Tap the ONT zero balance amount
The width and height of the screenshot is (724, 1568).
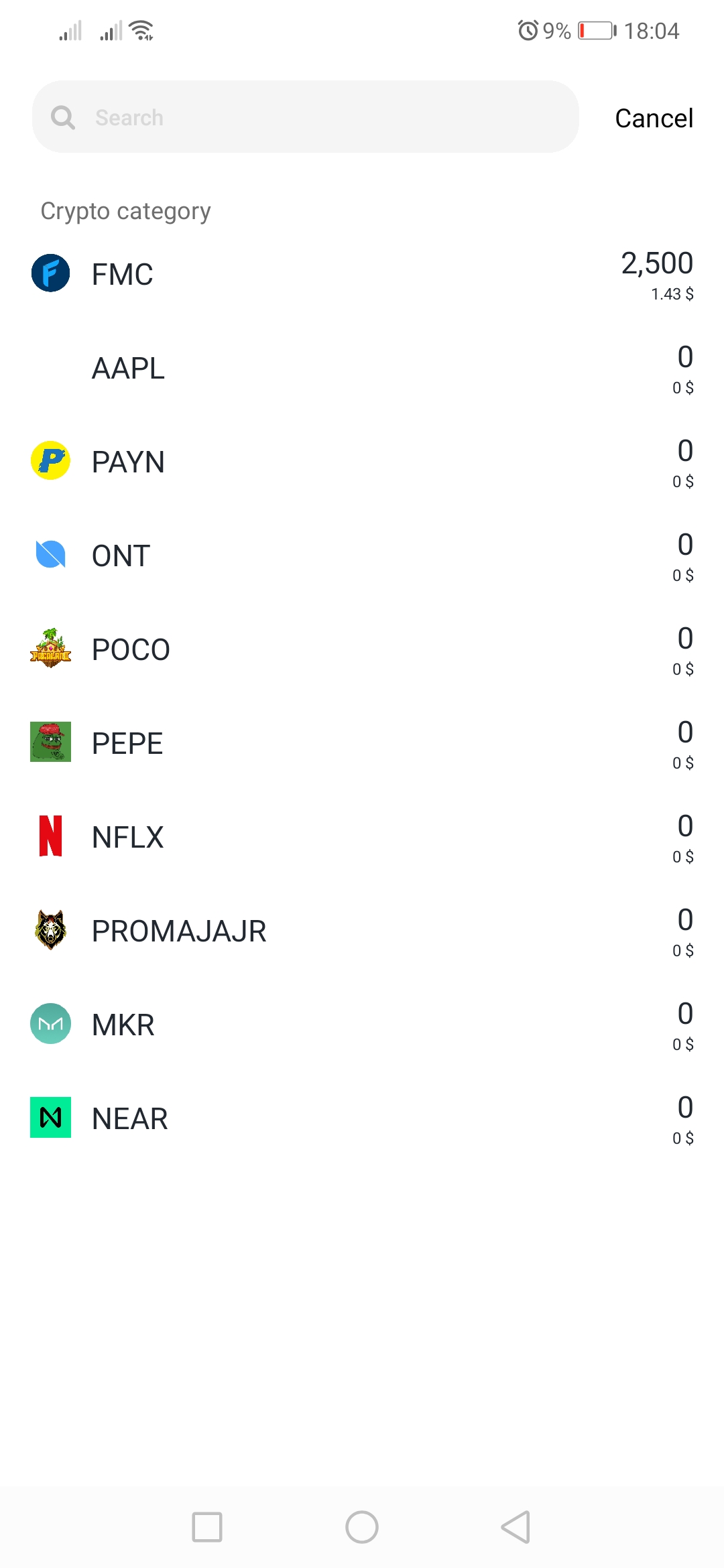[684, 545]
